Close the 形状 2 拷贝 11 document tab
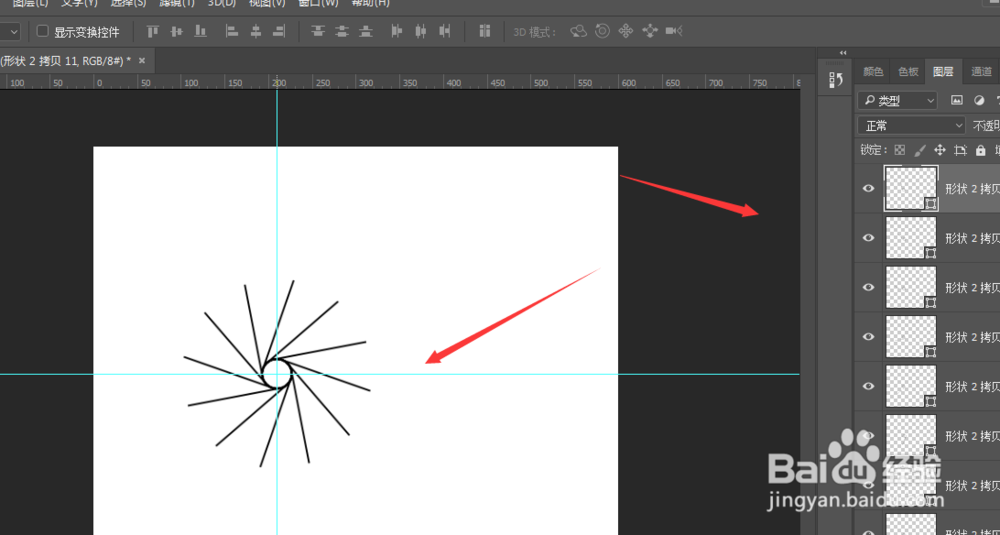Screen dimensions: 1000x535 tap(142, 61)
